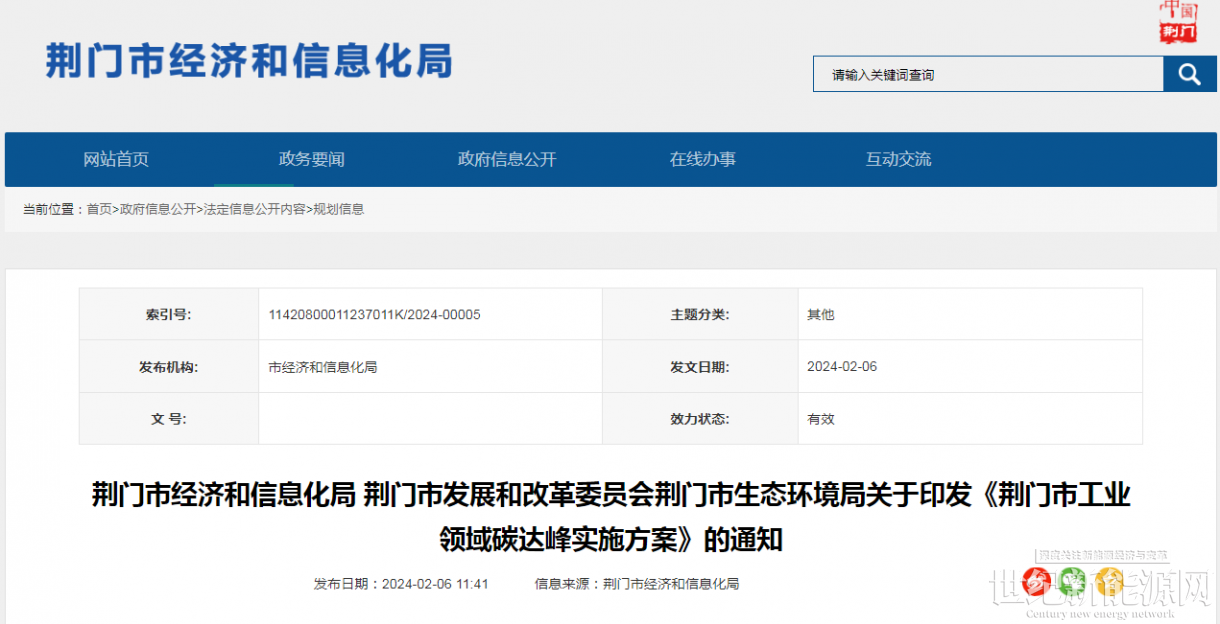Click the 市经济和信息化局 publishing agency cell
1220x624 pixels.
pos(430,367)
